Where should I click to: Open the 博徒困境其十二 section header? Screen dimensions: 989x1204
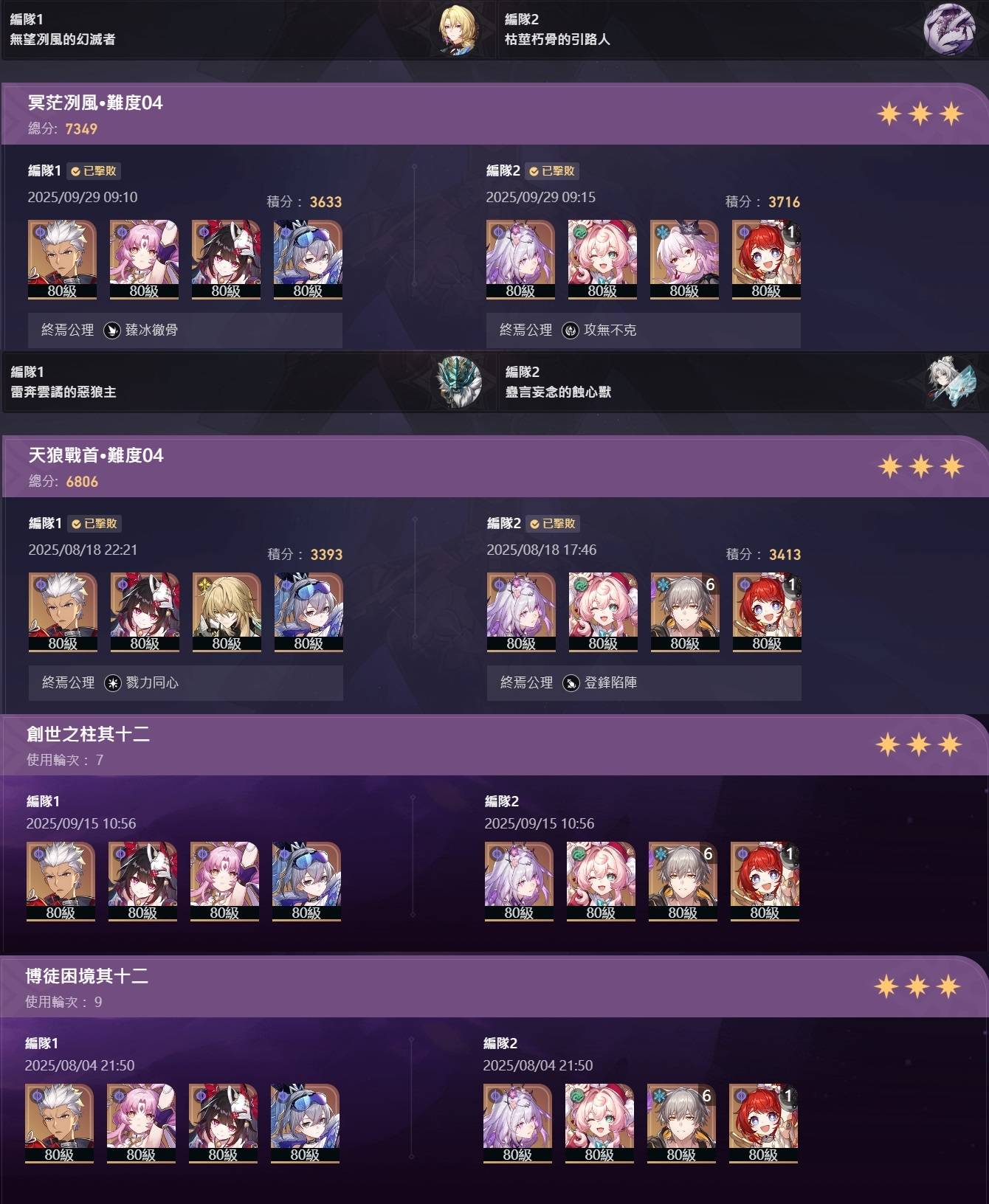pos(494,986)
